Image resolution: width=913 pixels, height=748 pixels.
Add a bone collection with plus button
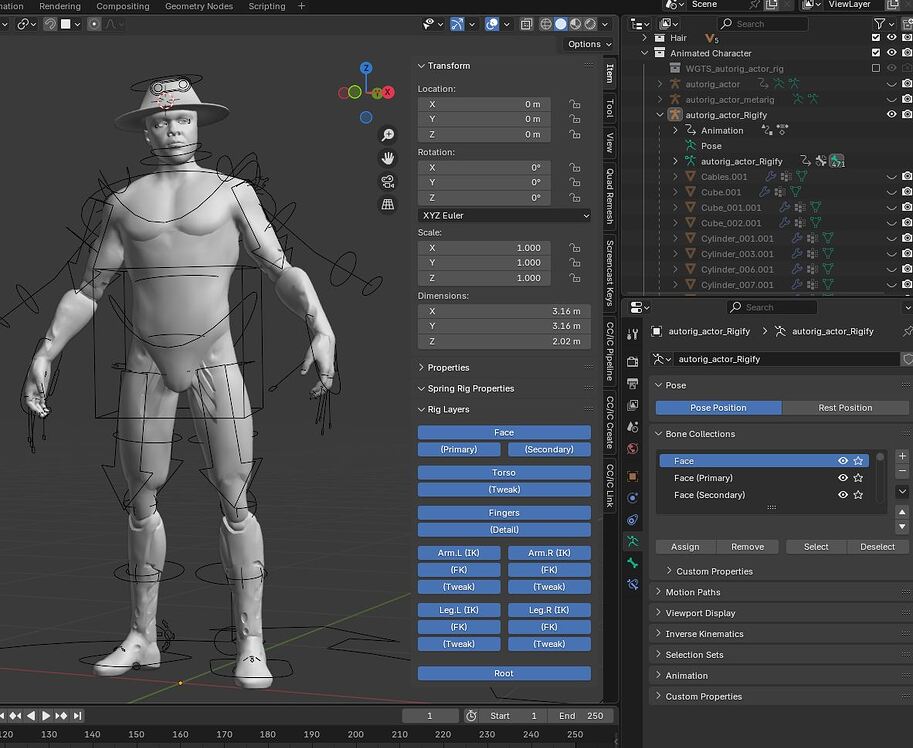902,456
